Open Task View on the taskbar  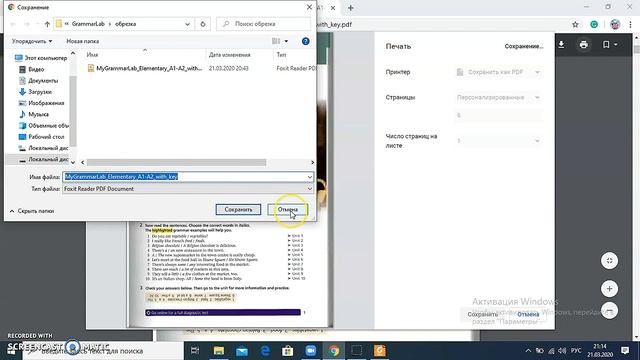click(x=195, y=351)
